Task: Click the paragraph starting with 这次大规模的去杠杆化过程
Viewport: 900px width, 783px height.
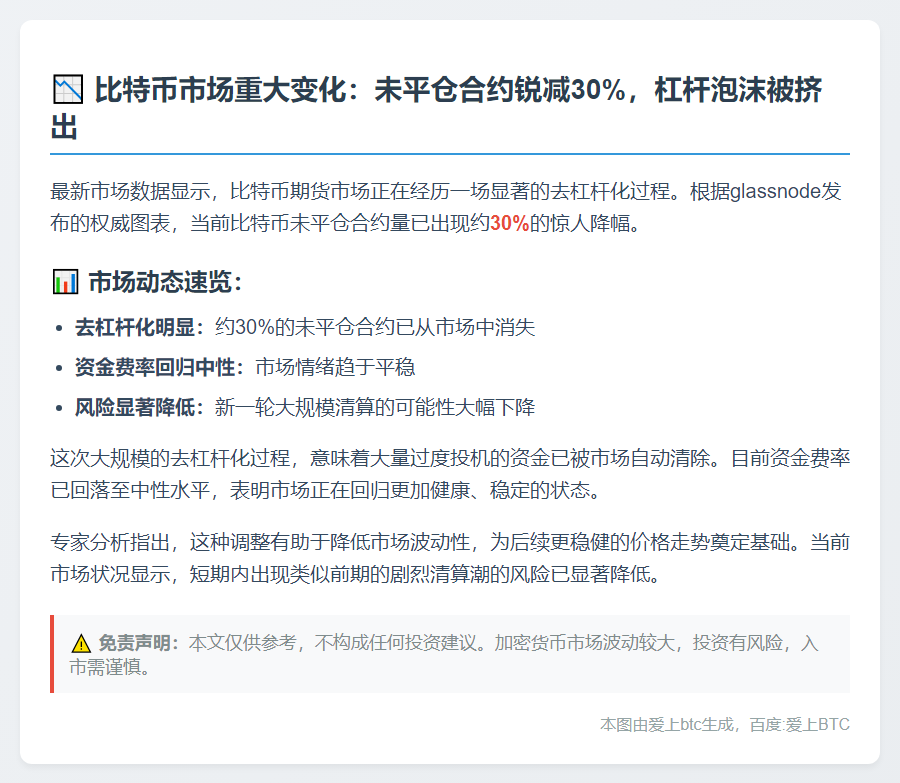Action: click(x=450, y=475)
